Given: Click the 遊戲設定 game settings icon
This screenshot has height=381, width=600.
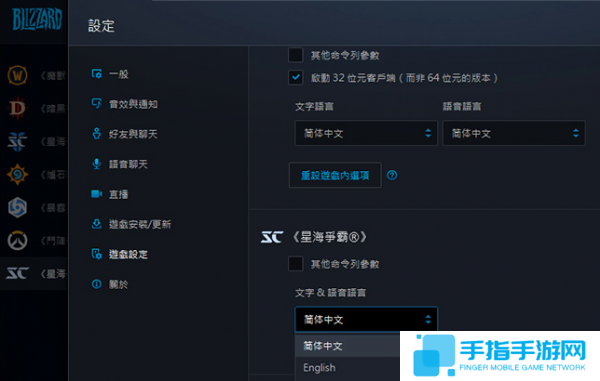Looking at the screenshot, I should click(x=96, y=254).
